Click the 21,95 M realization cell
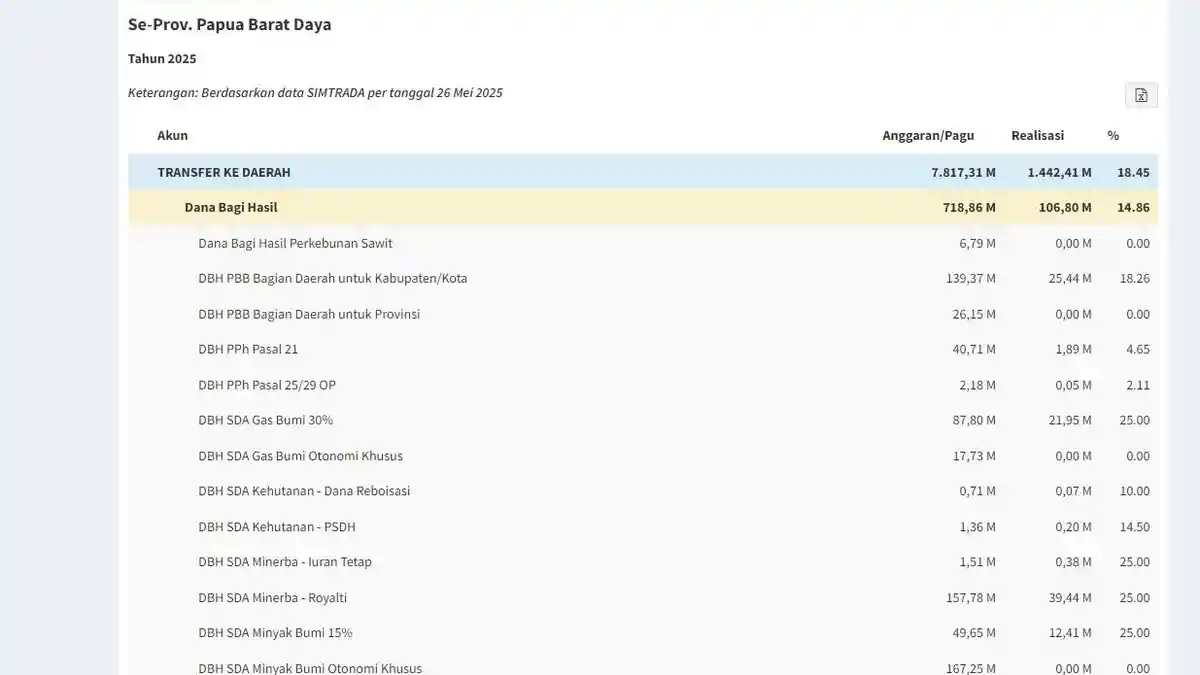Viewport: 1200px width, 675px height. coord(1070,420)
